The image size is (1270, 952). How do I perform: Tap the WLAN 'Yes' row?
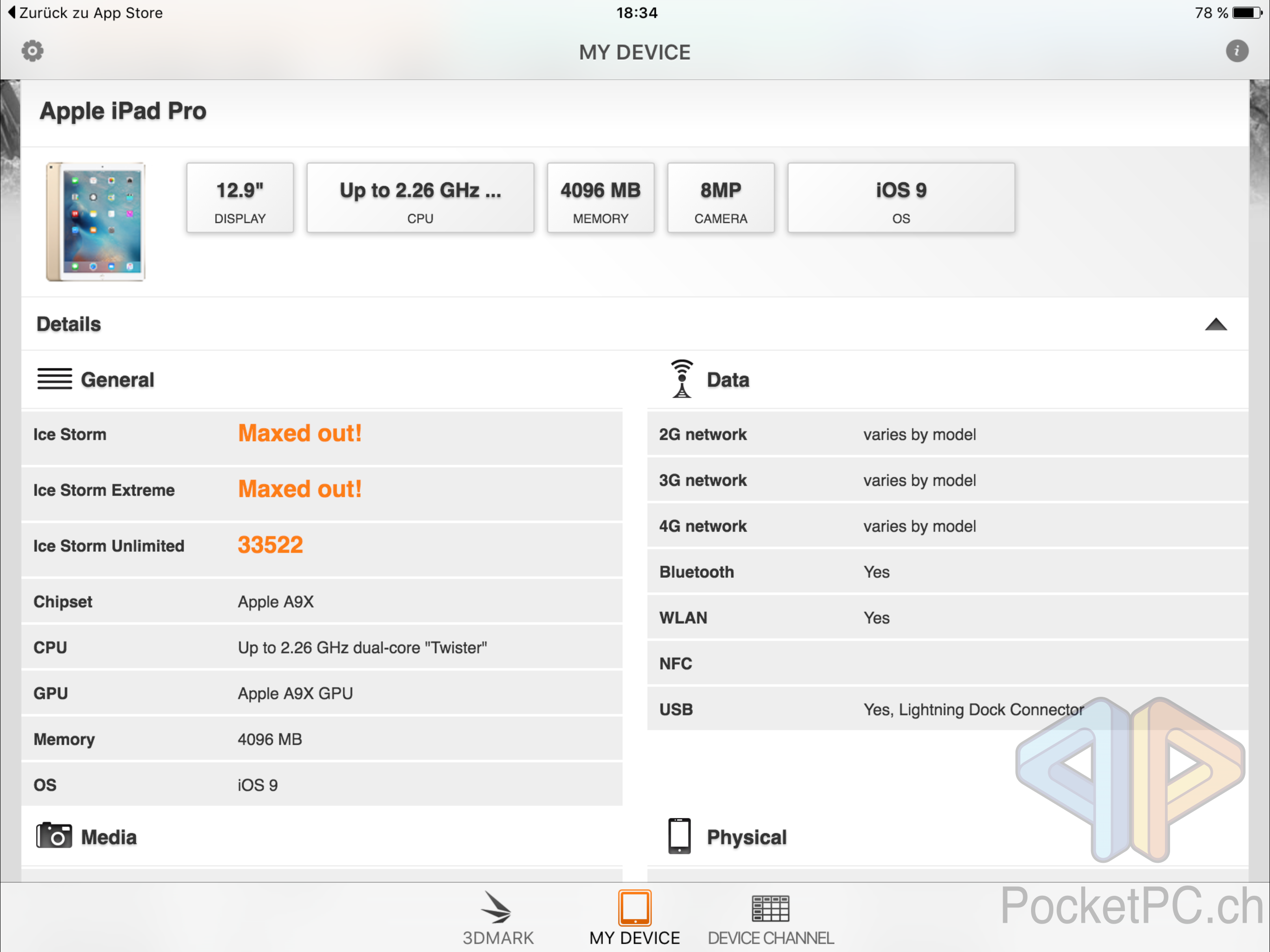(x=947, y=618)
